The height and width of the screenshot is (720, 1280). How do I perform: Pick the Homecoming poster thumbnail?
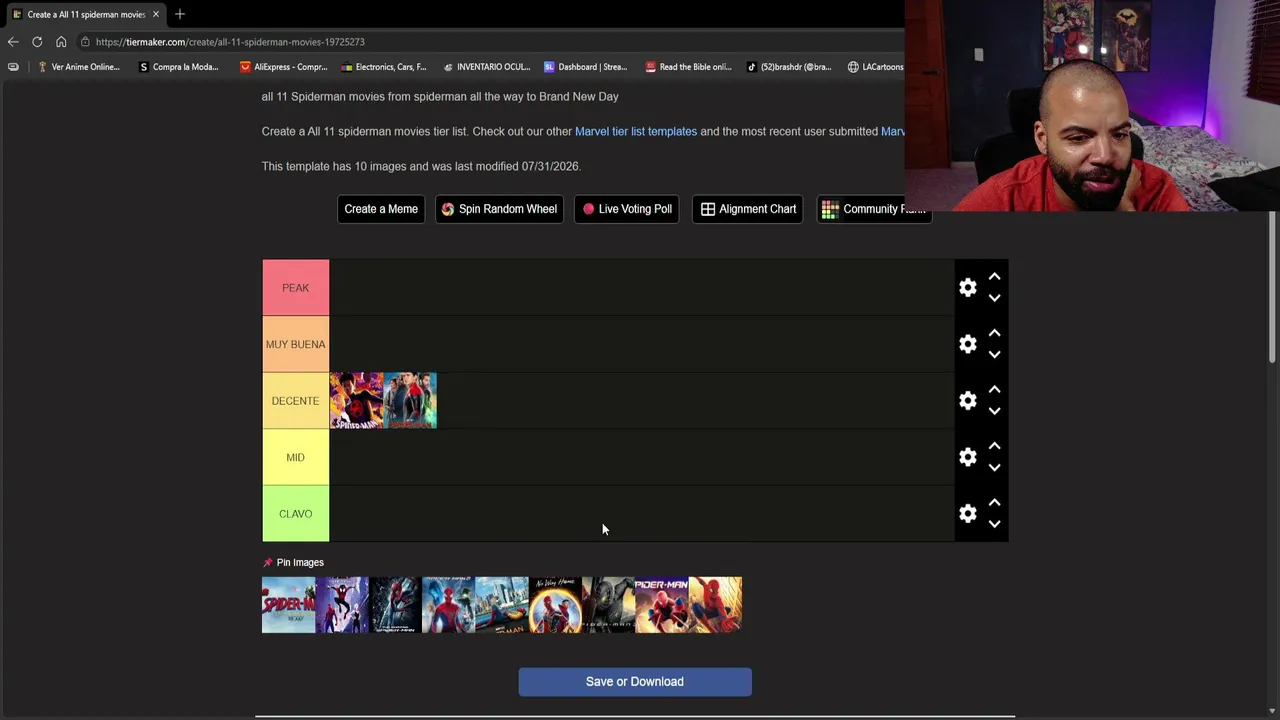point(502,605)
